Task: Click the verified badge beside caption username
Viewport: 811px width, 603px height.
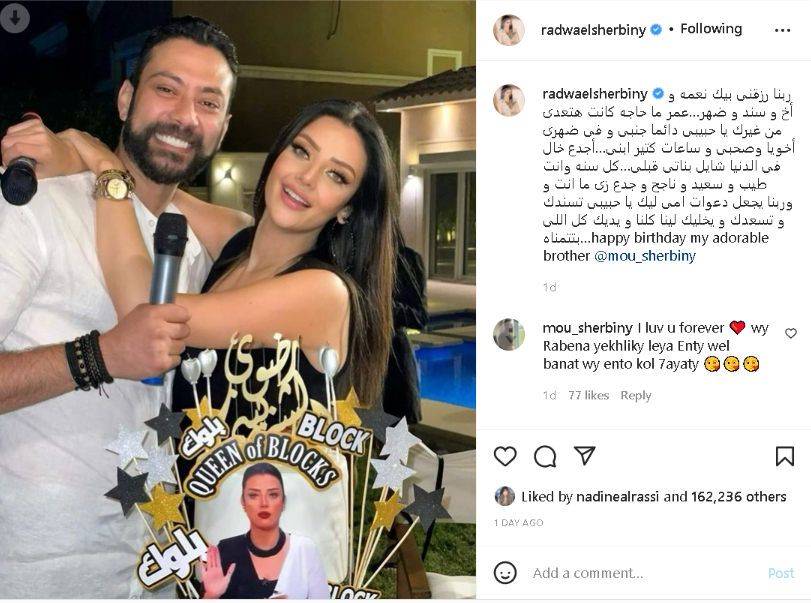Action: (658, 94)
